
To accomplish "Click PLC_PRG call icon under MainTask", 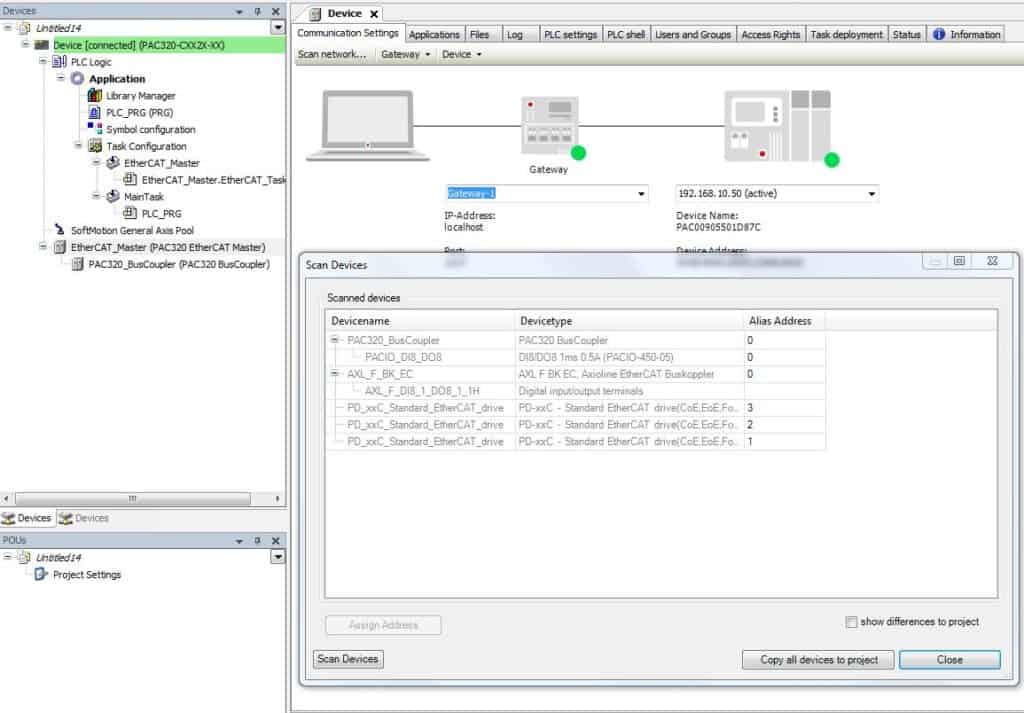I will point(130,213).
